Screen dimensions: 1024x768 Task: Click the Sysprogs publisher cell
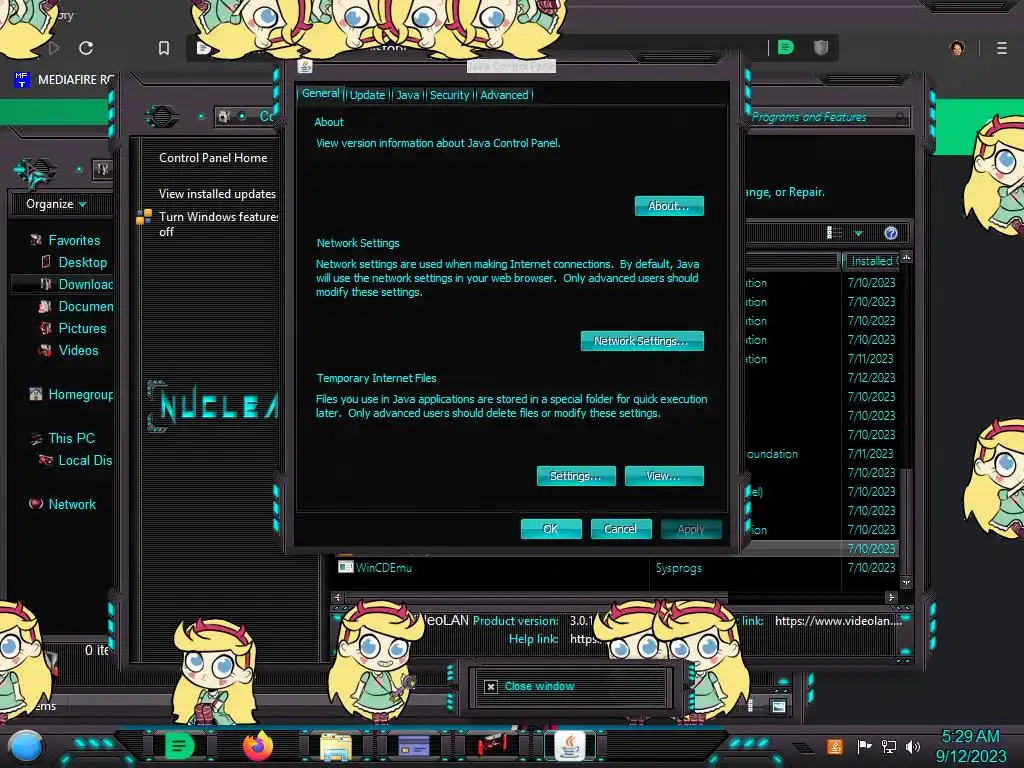[x=679, y=568]
